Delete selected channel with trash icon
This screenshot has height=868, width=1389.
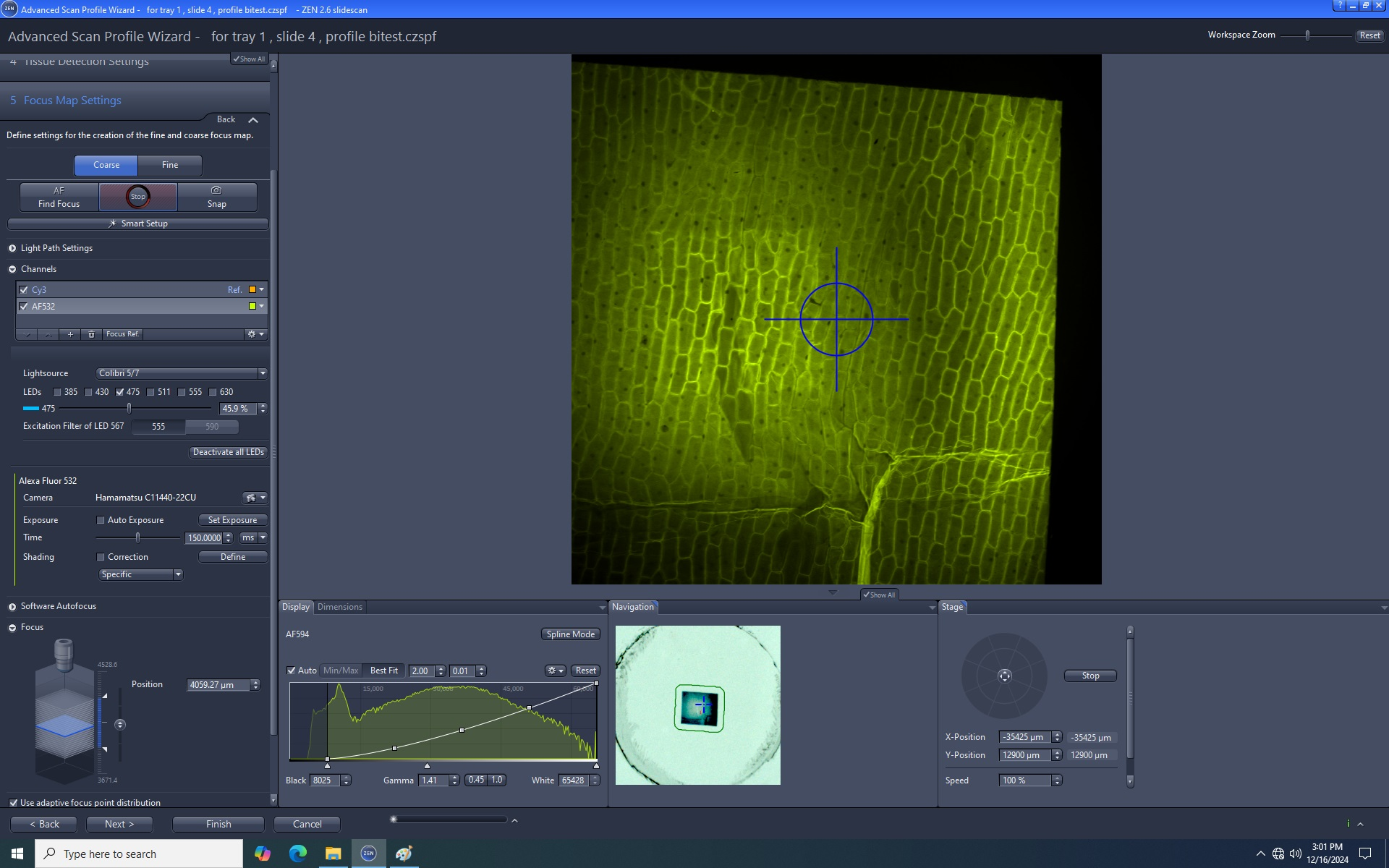coord(91,334)
